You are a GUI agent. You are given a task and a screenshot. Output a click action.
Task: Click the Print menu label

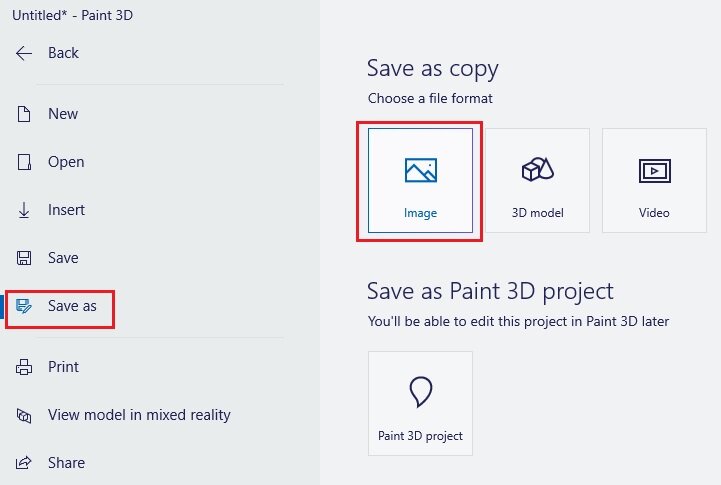(x=63, y=367)
